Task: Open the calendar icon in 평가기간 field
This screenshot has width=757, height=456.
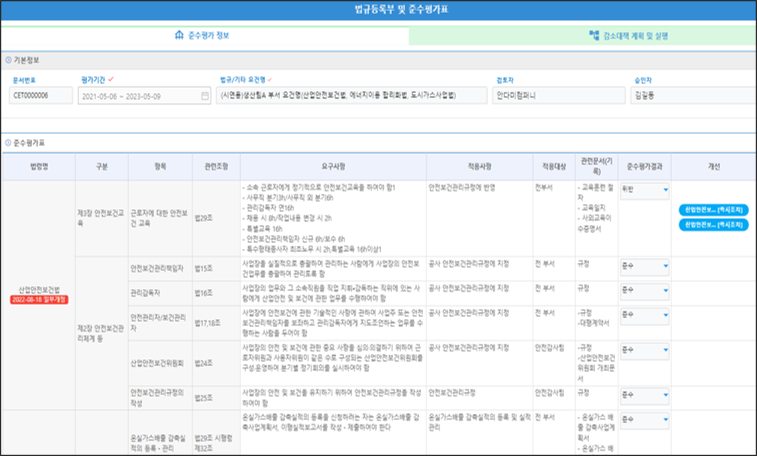Action: (205, 96)
